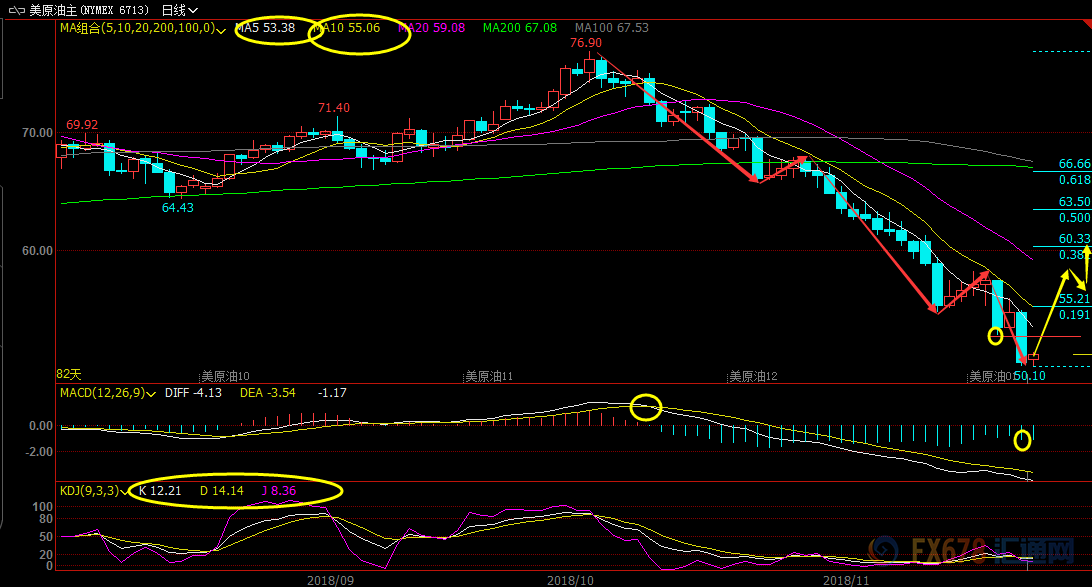Click the green MA200 67.08 legend
This screenshot has height=587, width=1092.
coord(519,28)
